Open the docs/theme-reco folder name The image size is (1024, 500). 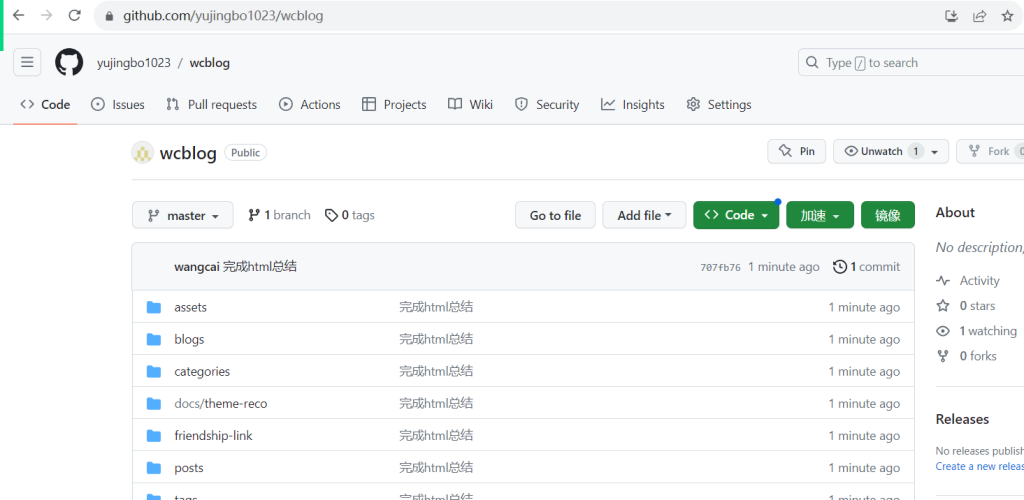(x=221, y=403)
